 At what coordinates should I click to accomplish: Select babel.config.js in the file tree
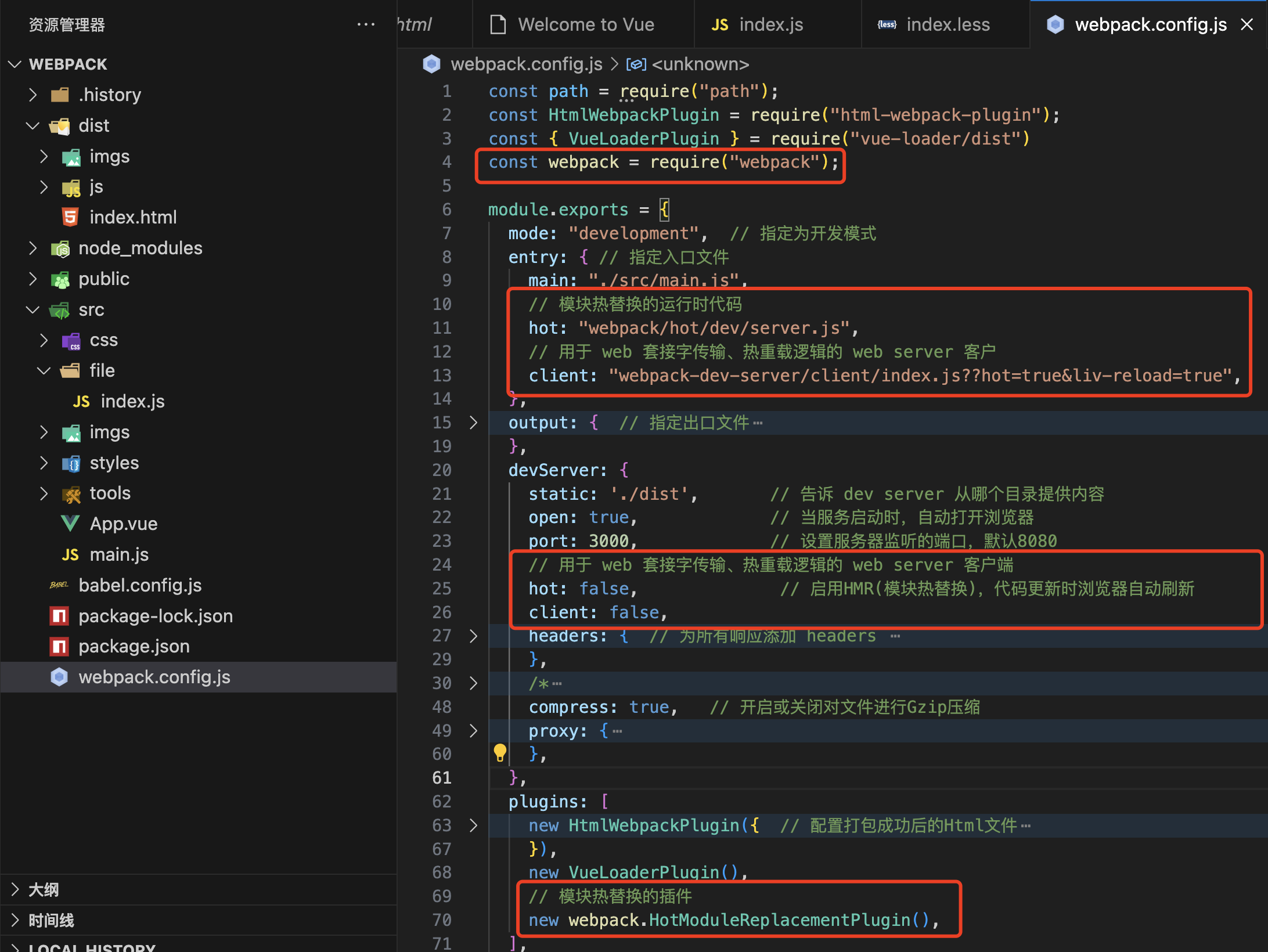(x=140, y=585)
